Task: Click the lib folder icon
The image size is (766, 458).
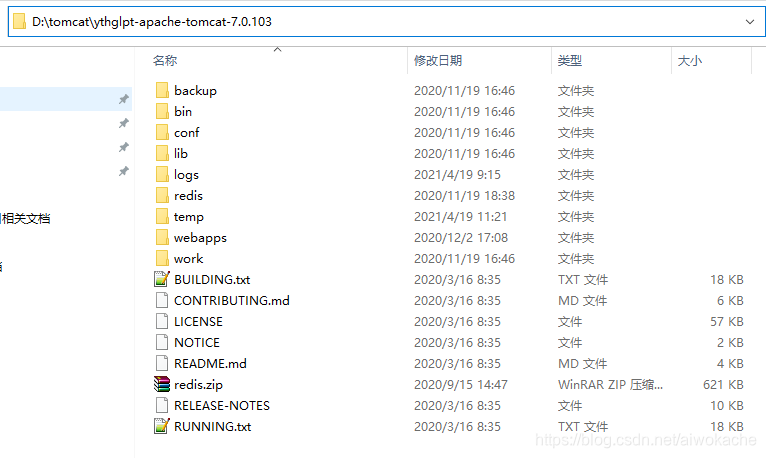Action: click(x=162, y=153)
